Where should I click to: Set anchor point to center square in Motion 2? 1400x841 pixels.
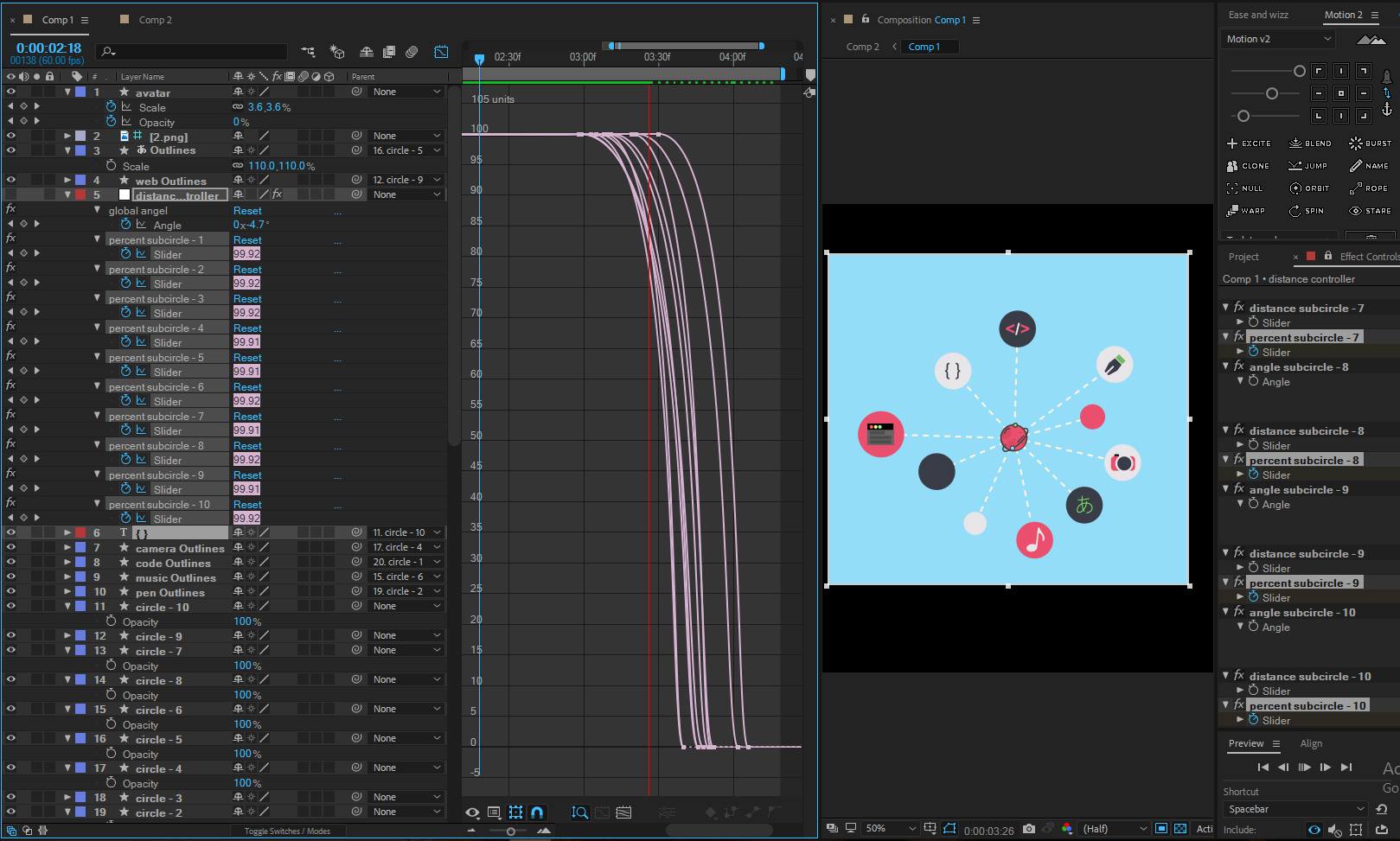(x=1341, y=93)
